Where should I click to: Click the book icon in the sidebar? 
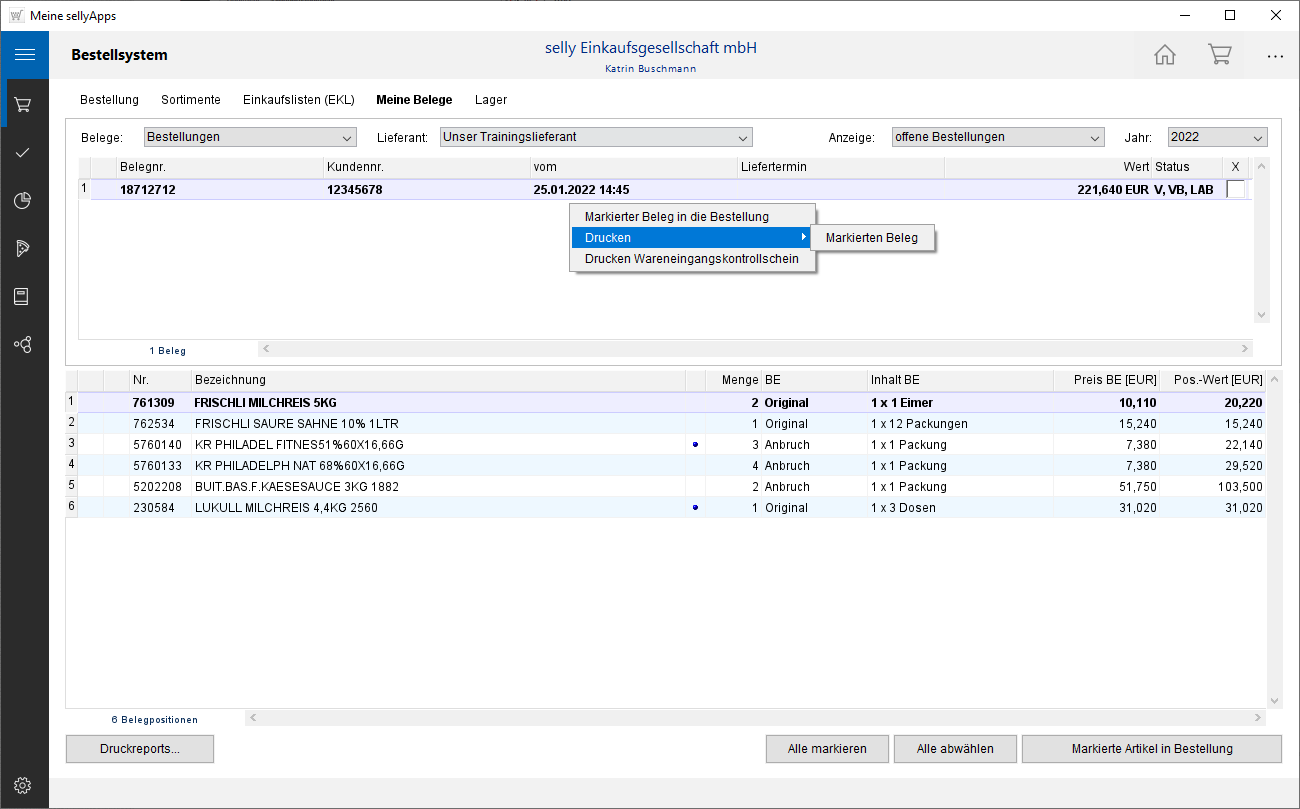tap(24, 296)
